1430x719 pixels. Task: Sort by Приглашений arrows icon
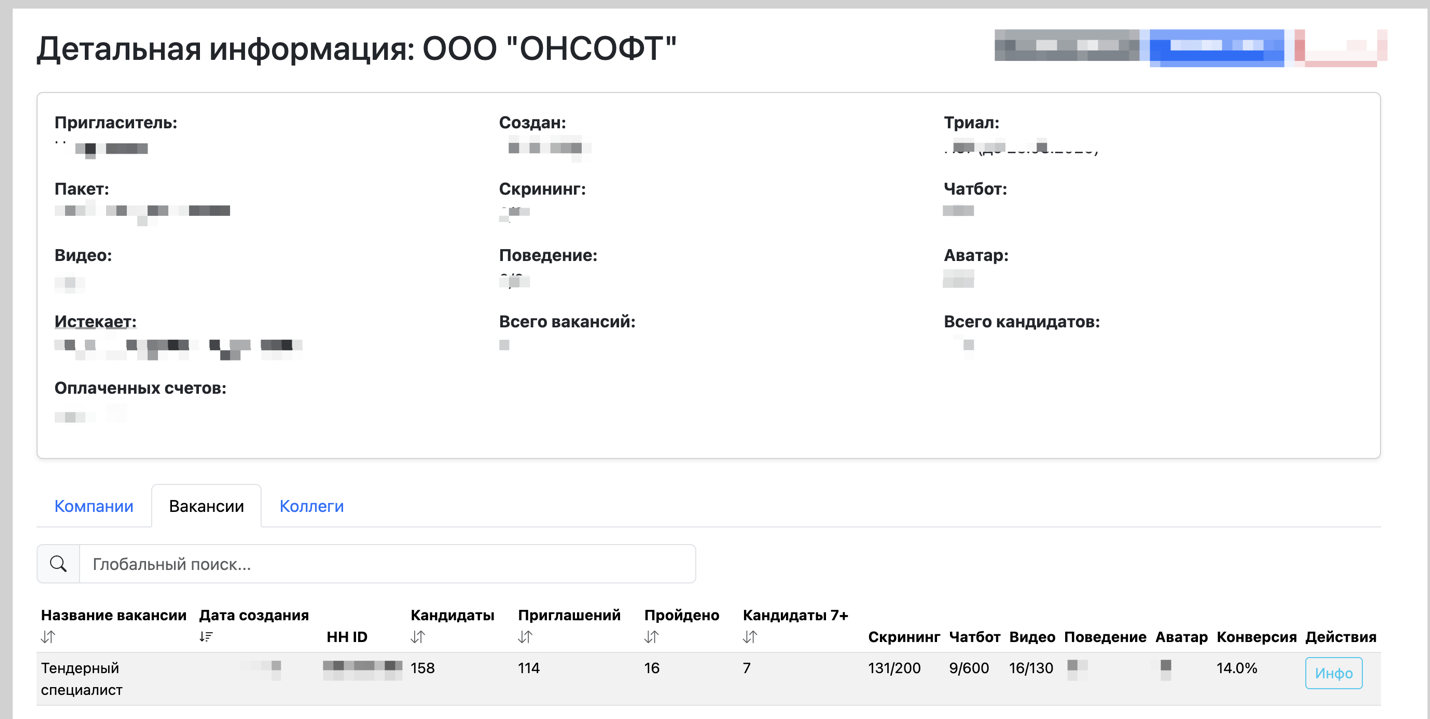525,637
